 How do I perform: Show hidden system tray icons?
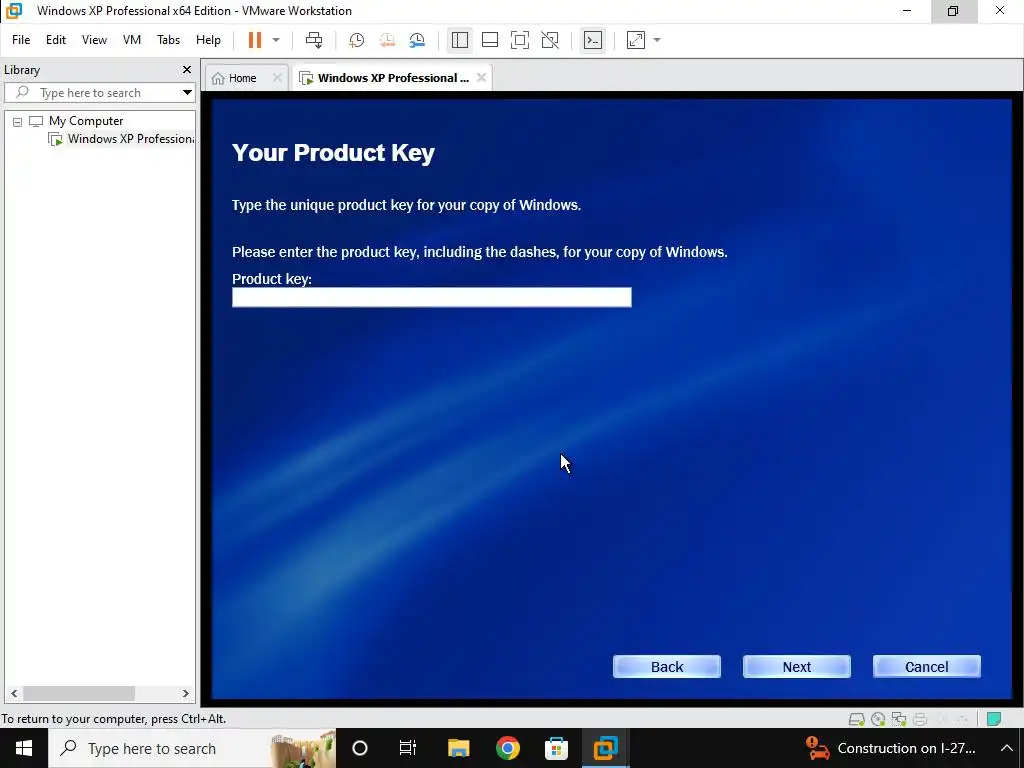click(x=1006, y=748)
